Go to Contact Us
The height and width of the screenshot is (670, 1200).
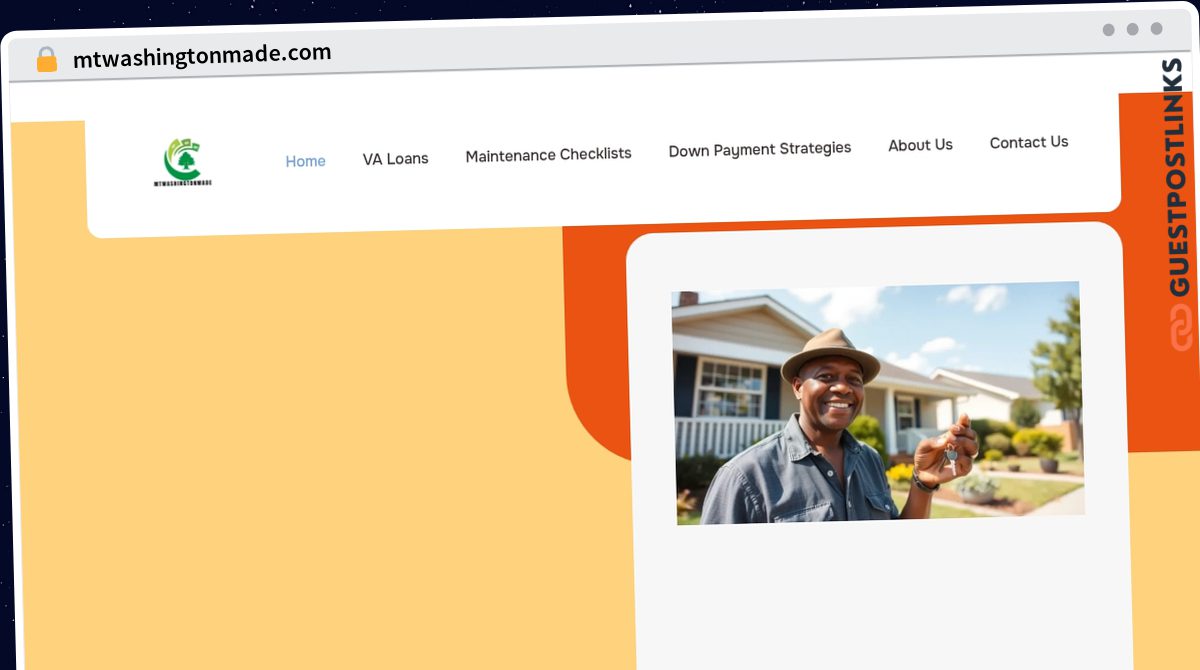pos(1028,142)
